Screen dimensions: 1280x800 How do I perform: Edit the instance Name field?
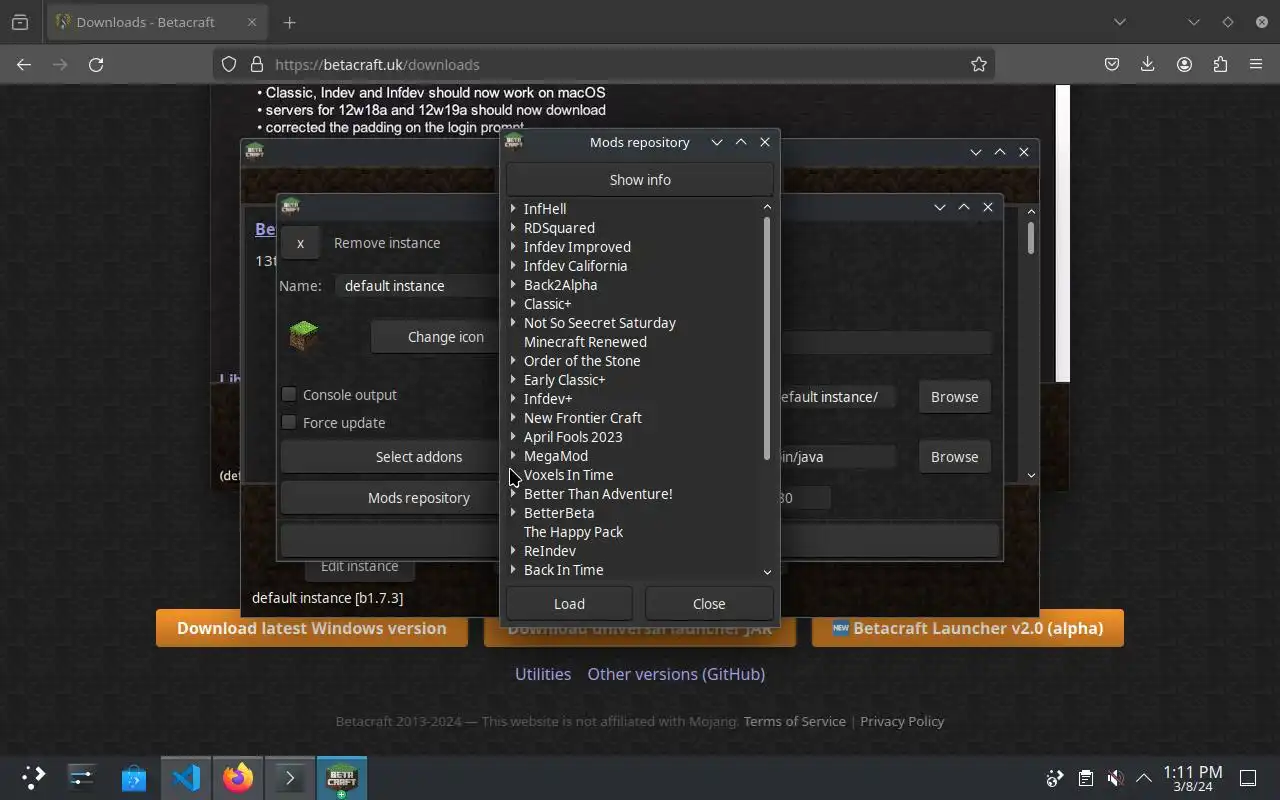pos(418,286)
